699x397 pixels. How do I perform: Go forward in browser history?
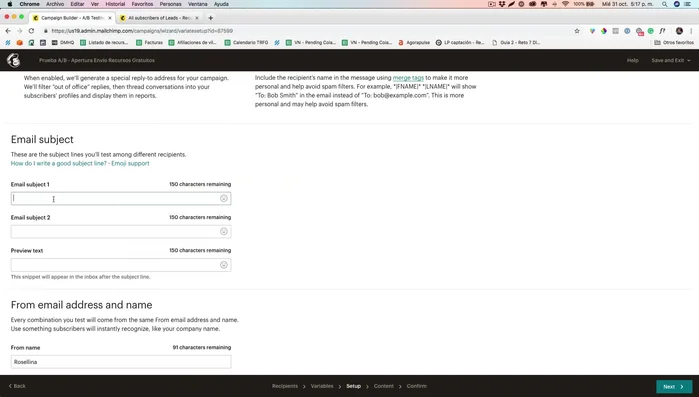(x=20, y=31)
